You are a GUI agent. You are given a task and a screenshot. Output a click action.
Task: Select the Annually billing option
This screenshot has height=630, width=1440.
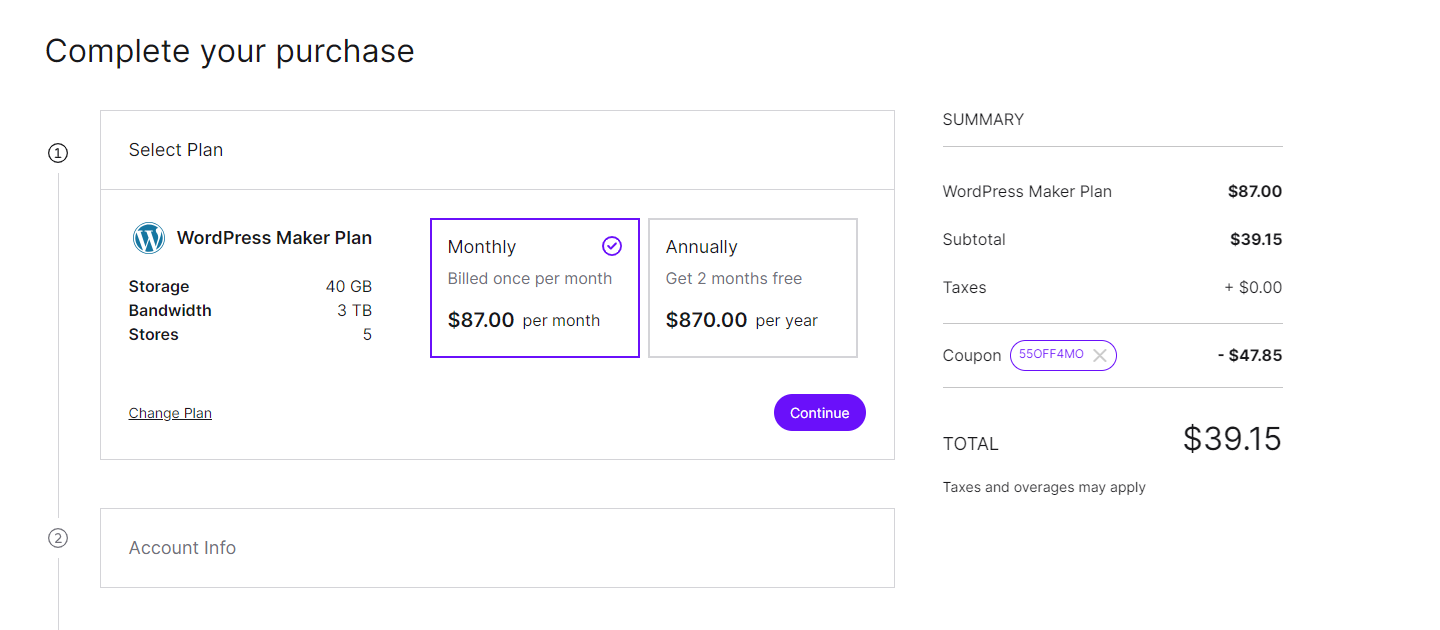pyautogui.click(x=753, y=288)
